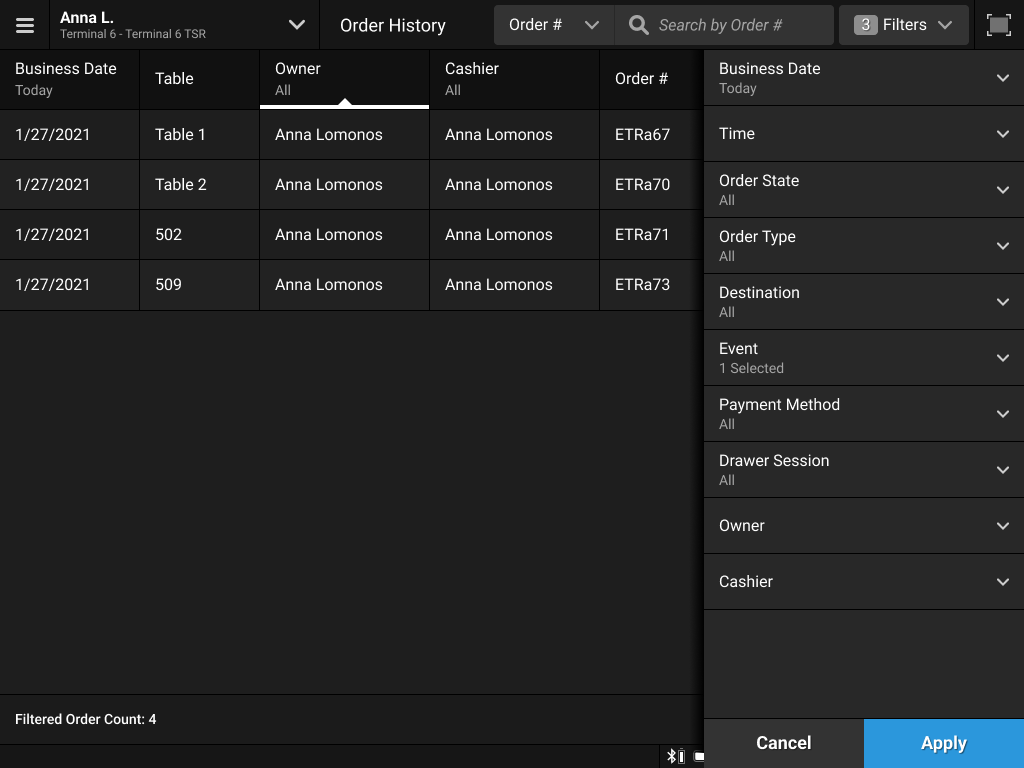Open the Order # search type dropdown
The height and width of the screenshot is (768, 1024).
553,25
